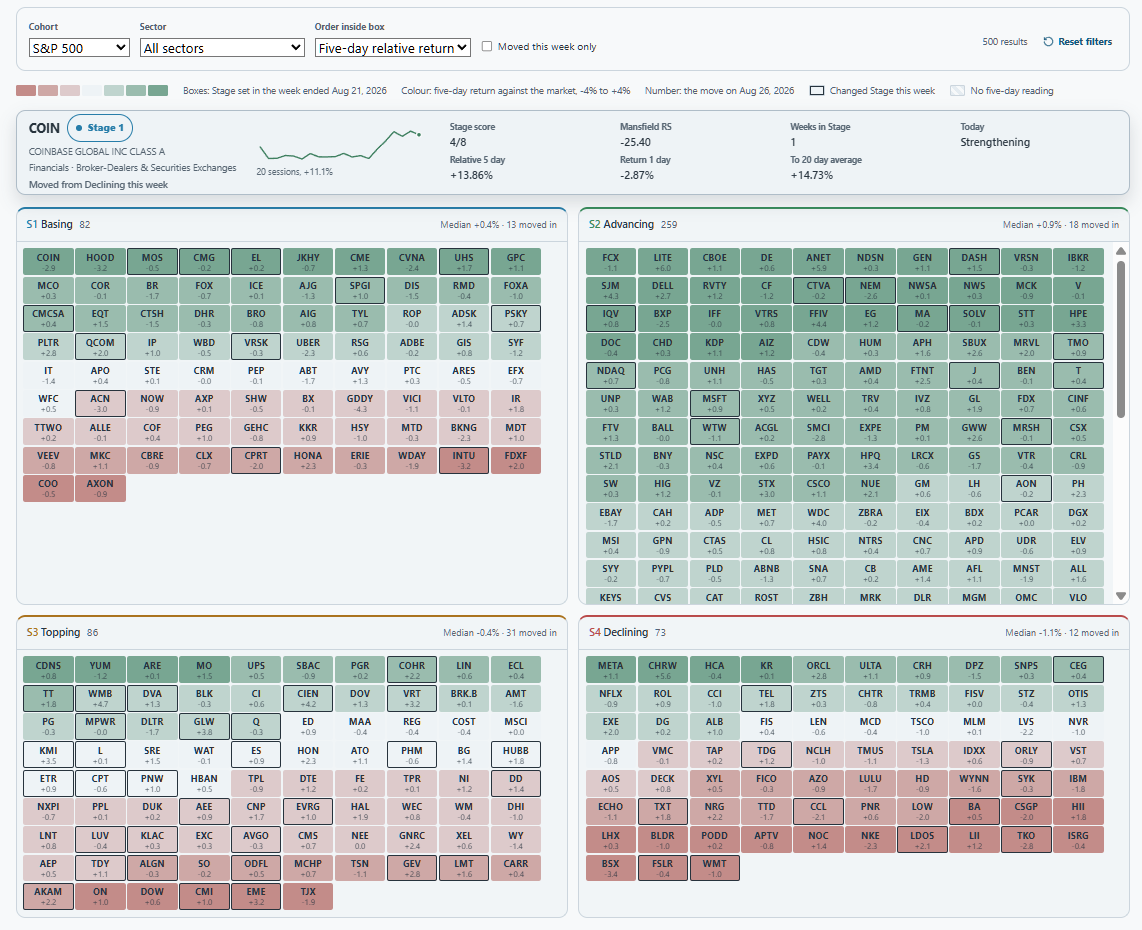Select the INTU tile in Basing
1142x930 pixels.
click(464, 460)
